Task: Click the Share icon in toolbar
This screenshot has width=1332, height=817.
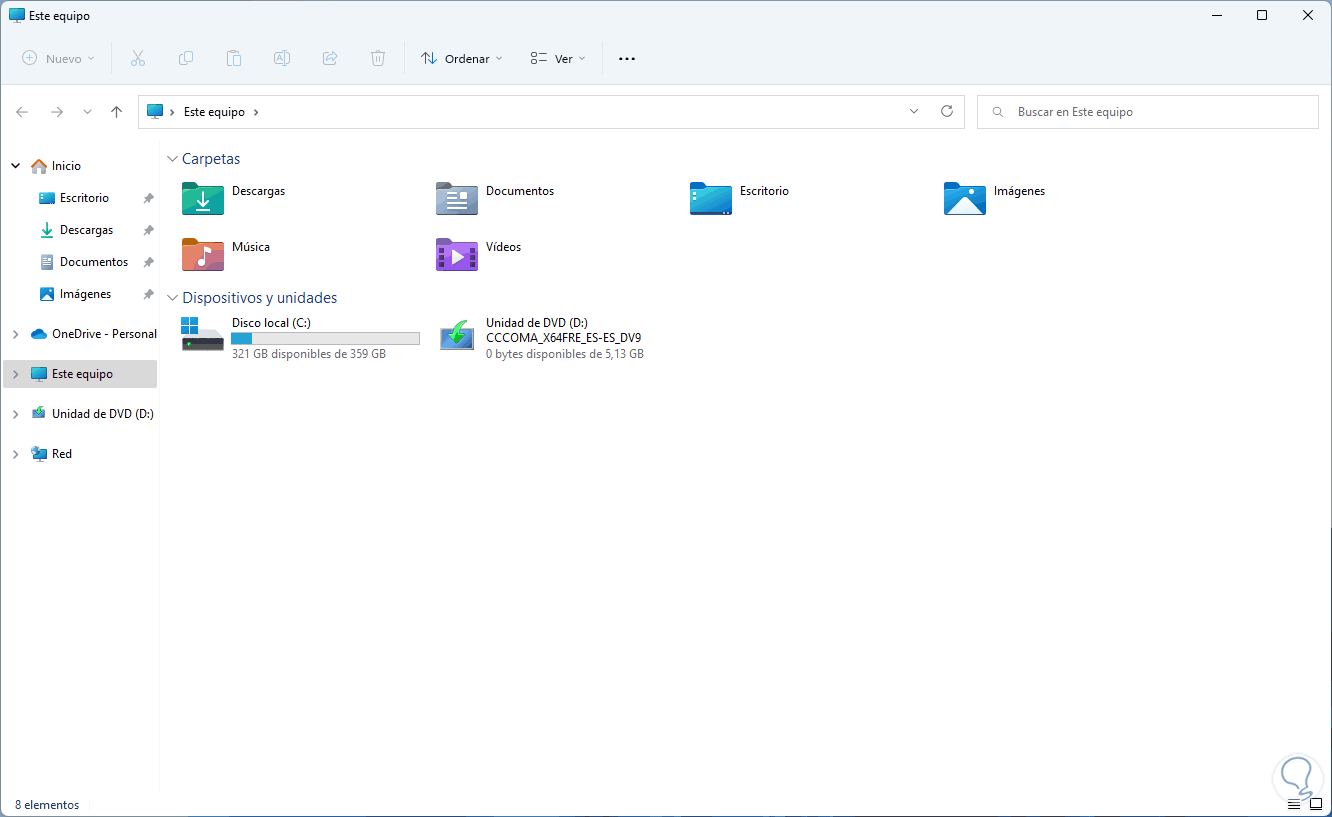Action: pyautogui.click(x=330, y=59)
